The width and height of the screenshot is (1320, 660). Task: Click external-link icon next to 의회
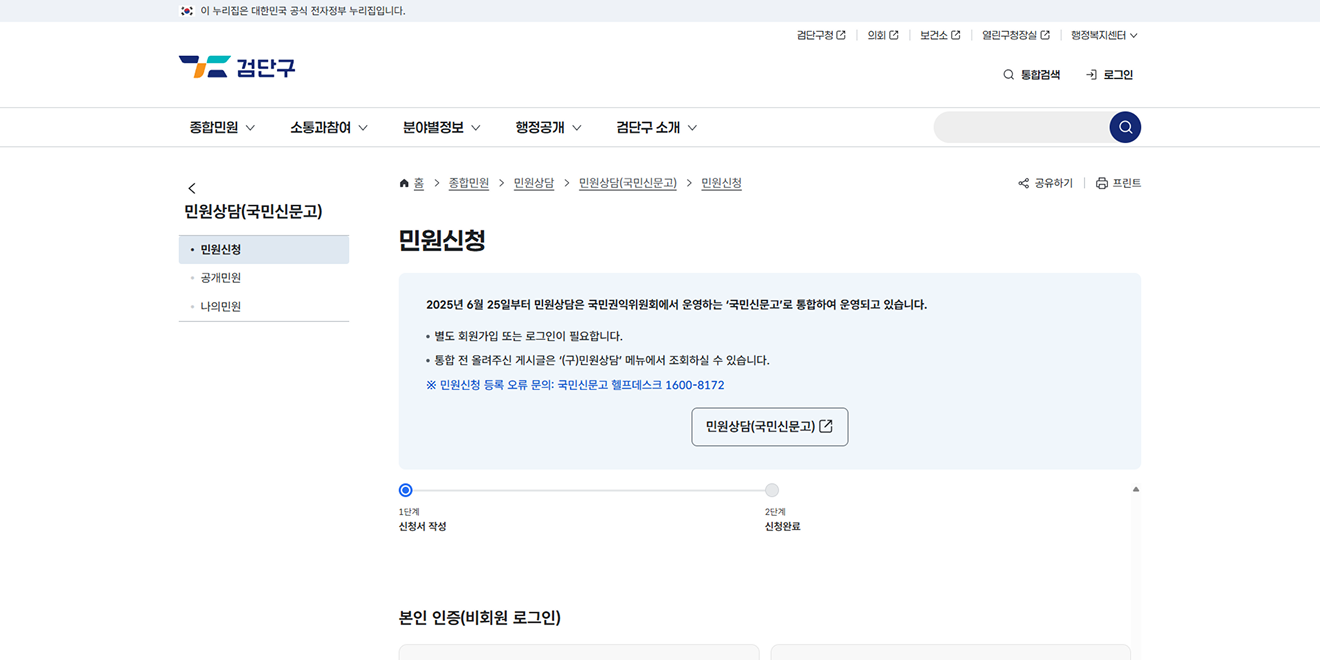(x=894, y=35)
